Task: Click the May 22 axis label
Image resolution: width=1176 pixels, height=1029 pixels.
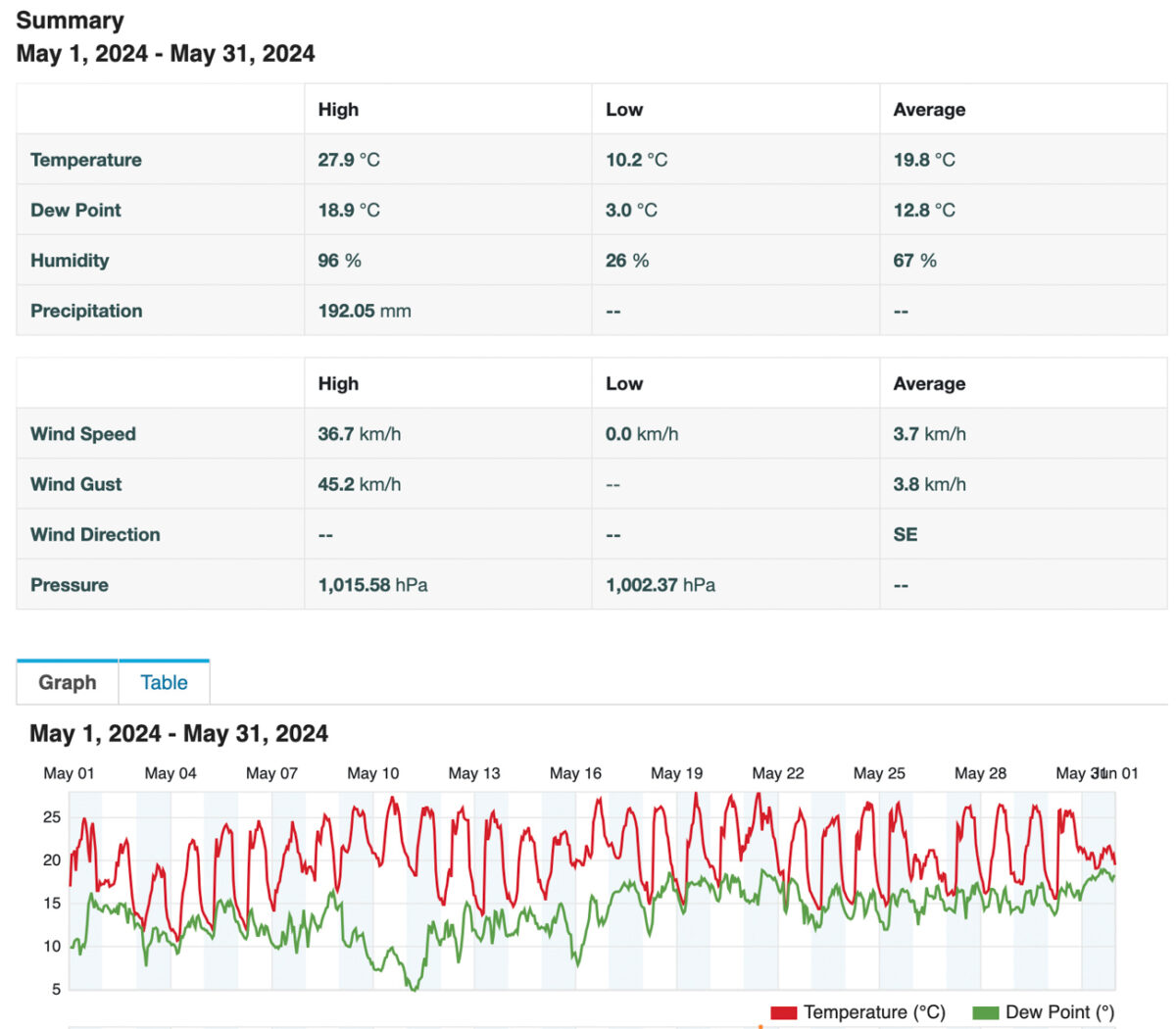Action: [778, 773]
